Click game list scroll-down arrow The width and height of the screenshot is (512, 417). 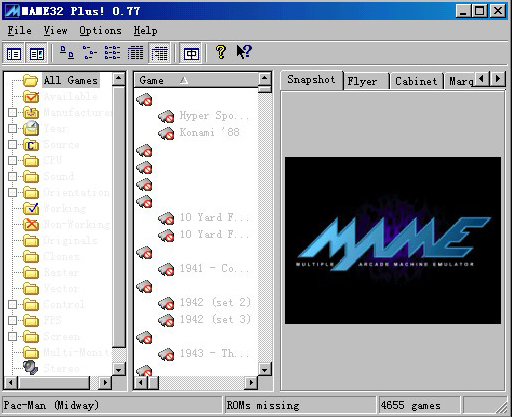(265, 369)
